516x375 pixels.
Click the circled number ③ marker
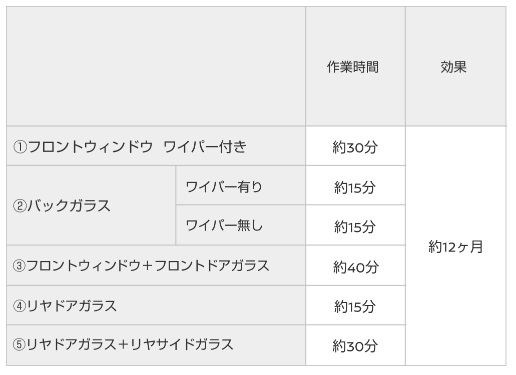pos(19,266)
